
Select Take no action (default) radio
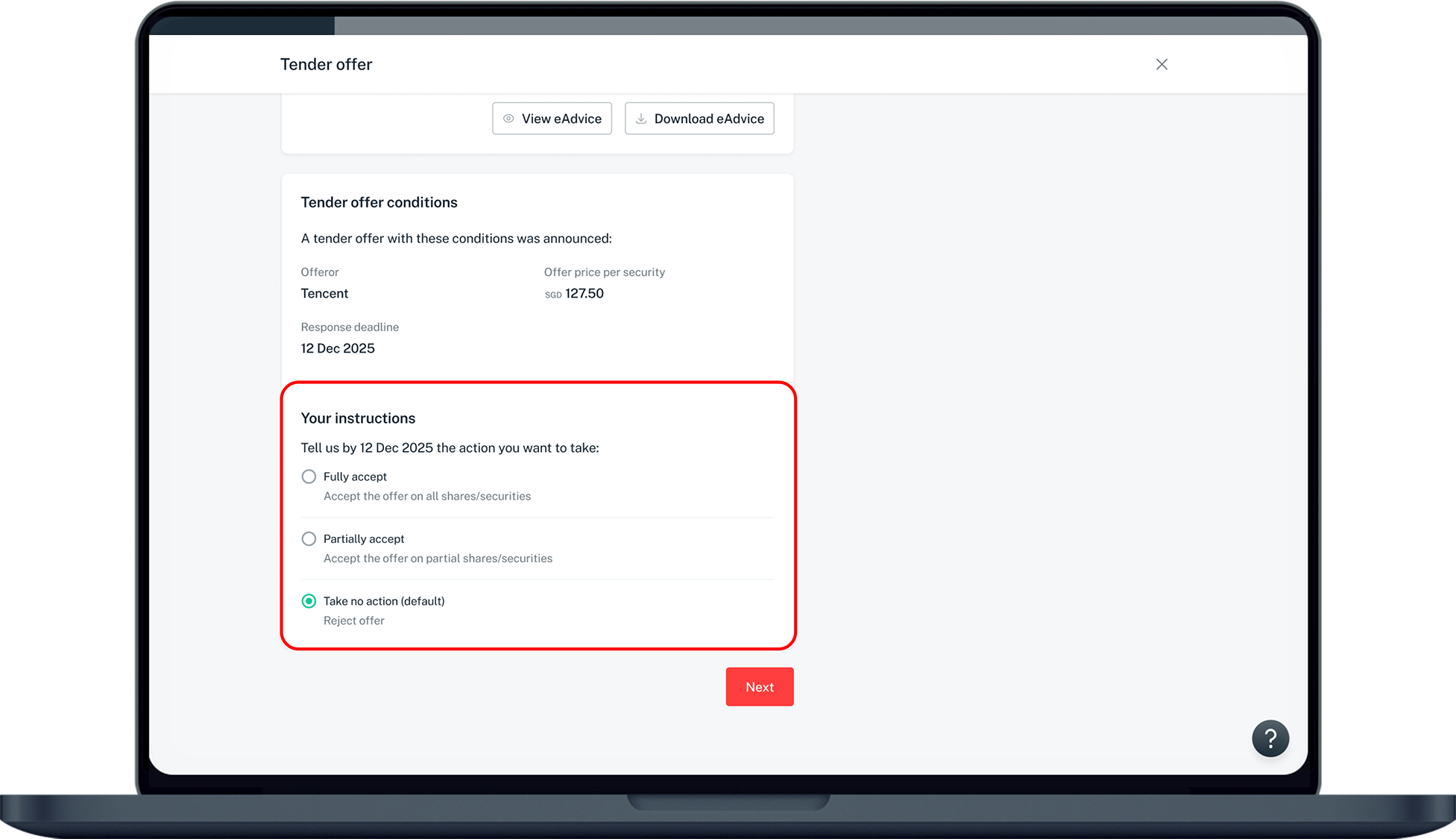309,601
